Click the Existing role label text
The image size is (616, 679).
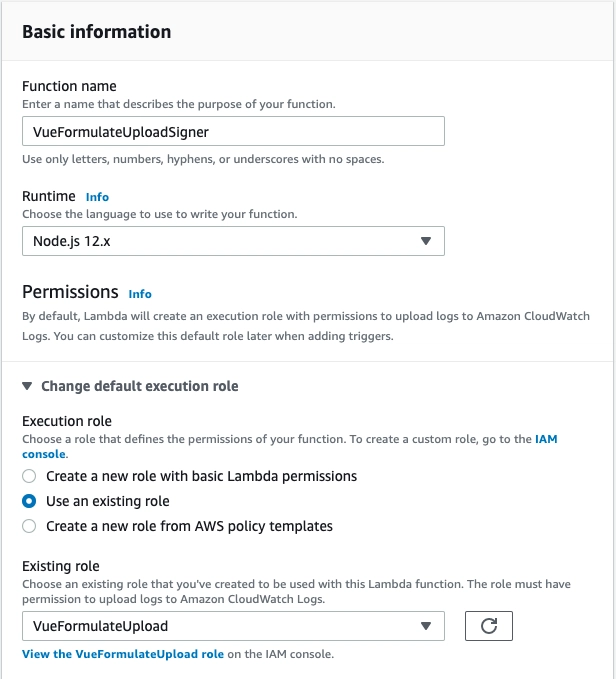61,566
